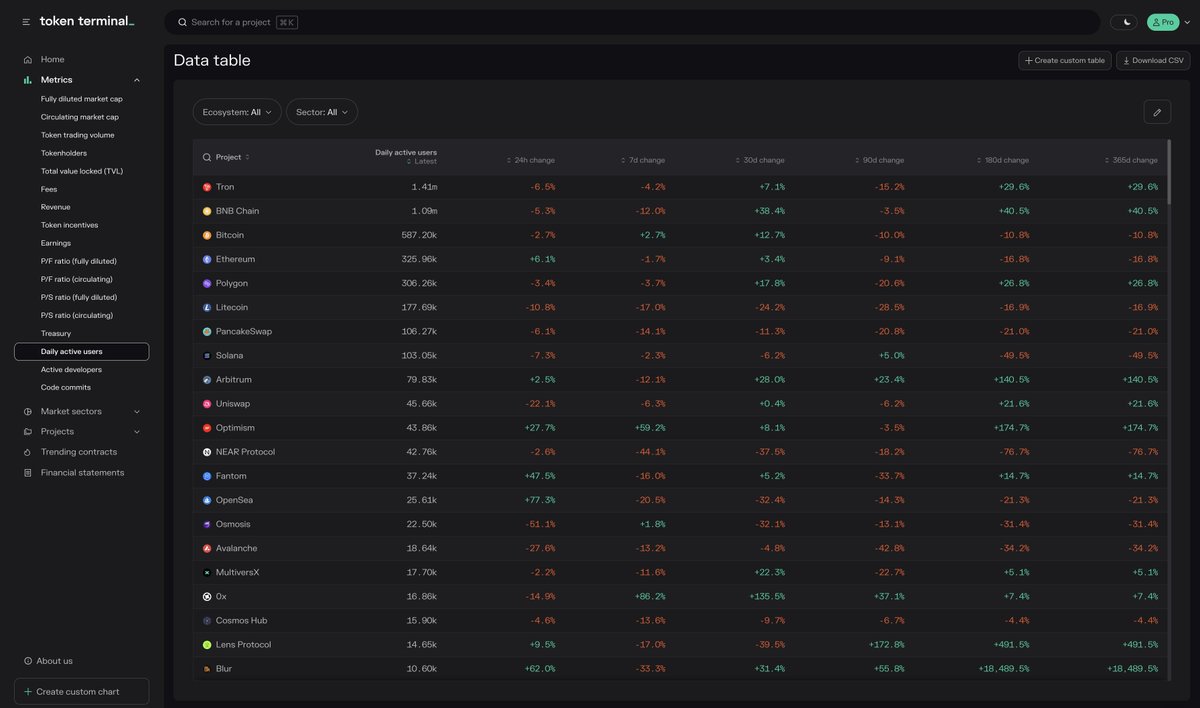Select Blur's +18,489.5% 365d change cell
Screen dimensions: 1200x708
tap(1132, 669)
